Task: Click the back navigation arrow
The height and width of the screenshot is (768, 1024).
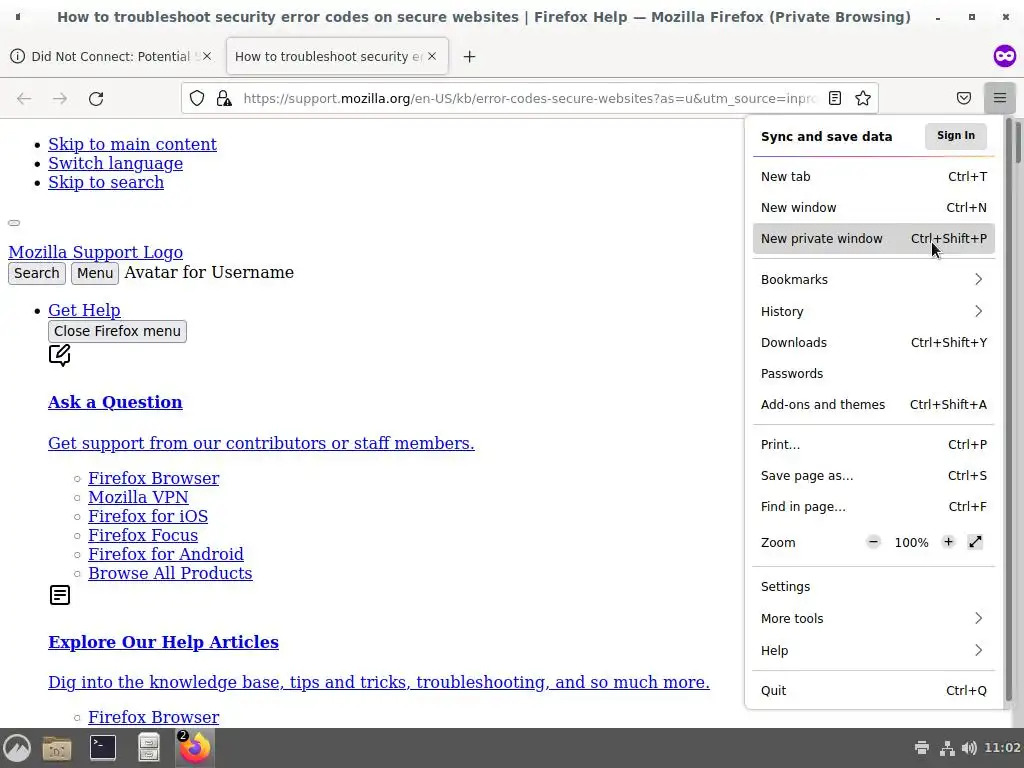Action: click(x=24, y=99)
